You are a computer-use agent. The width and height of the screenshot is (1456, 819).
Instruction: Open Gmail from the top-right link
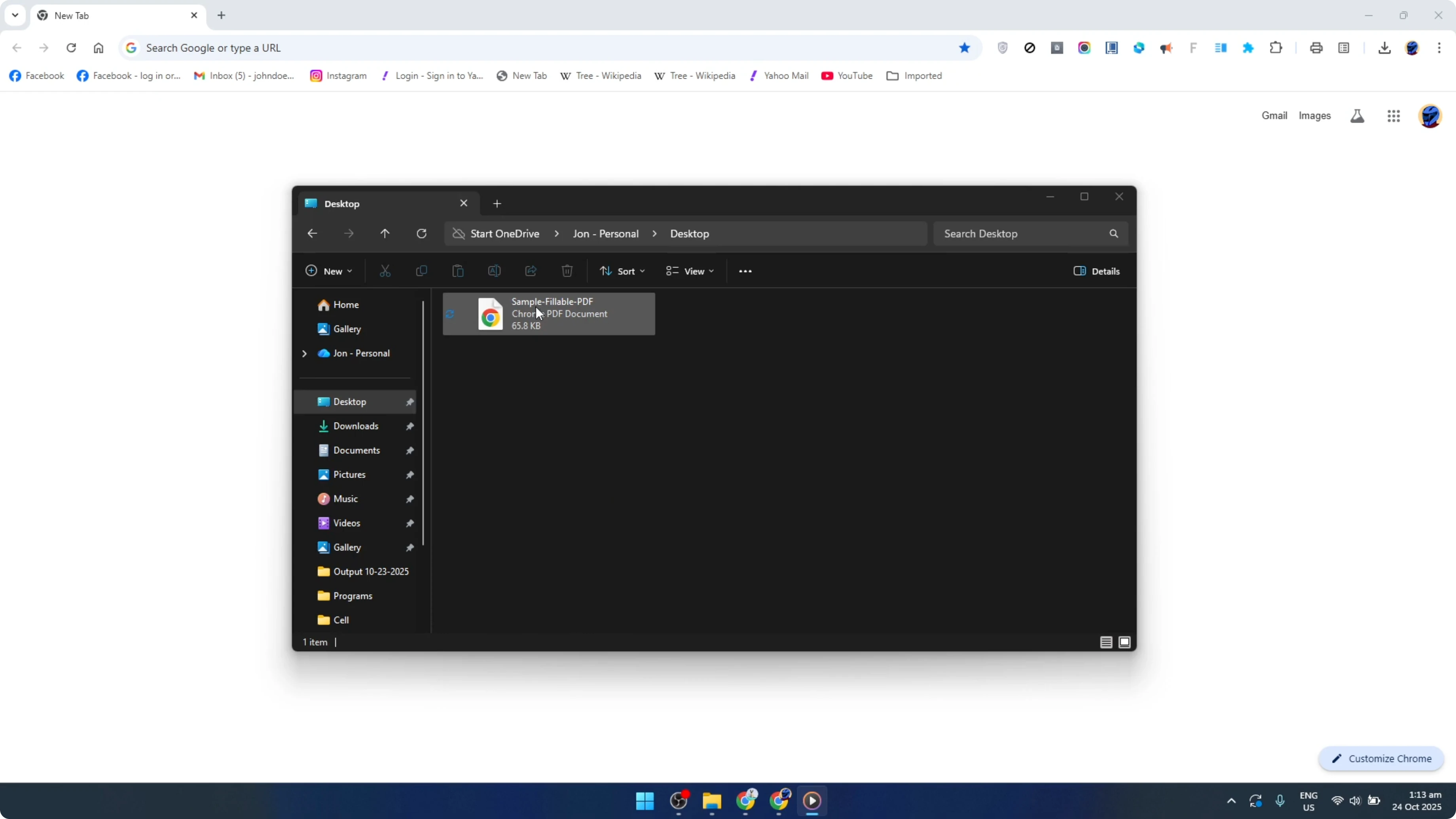pos(1274,115)
